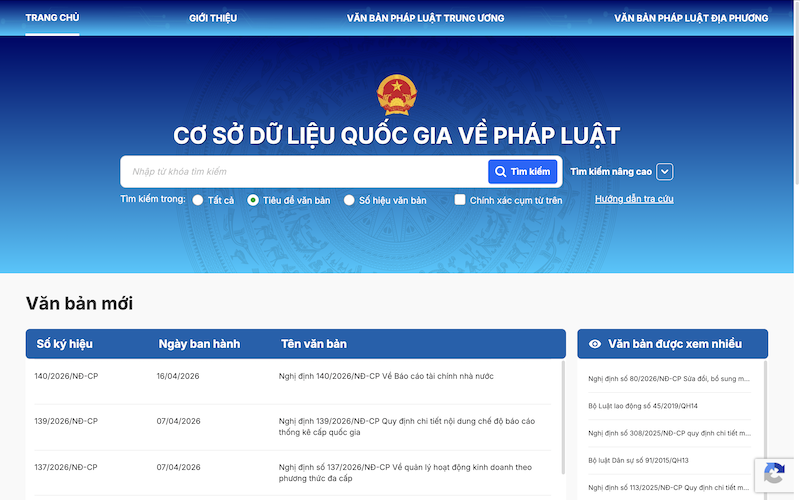Click the eye icon beside Văn bản được xem nhiều
This screenshot has height=500, width=800.
click(595, 344)
